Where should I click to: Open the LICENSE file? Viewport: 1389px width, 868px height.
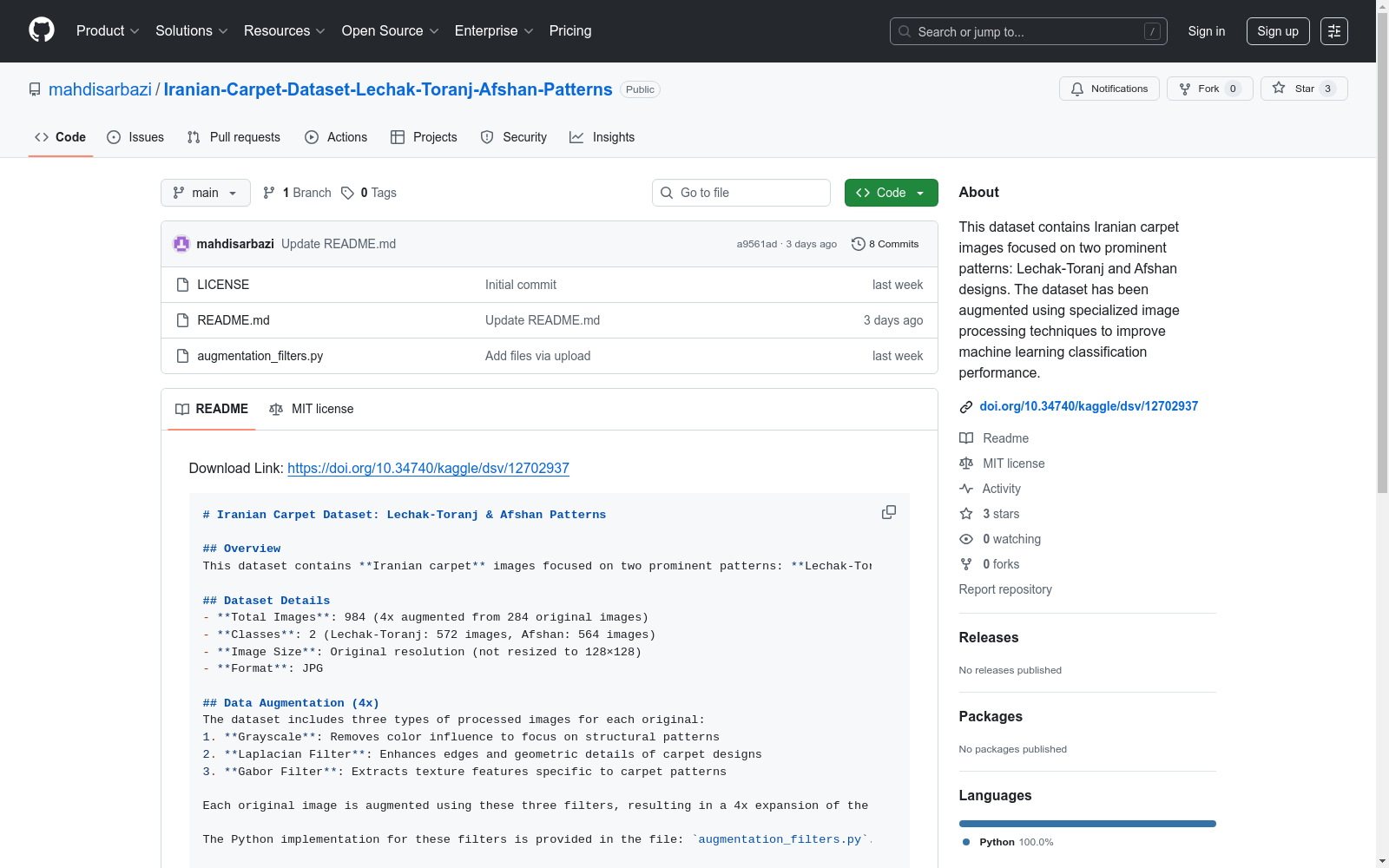[223, 285]
